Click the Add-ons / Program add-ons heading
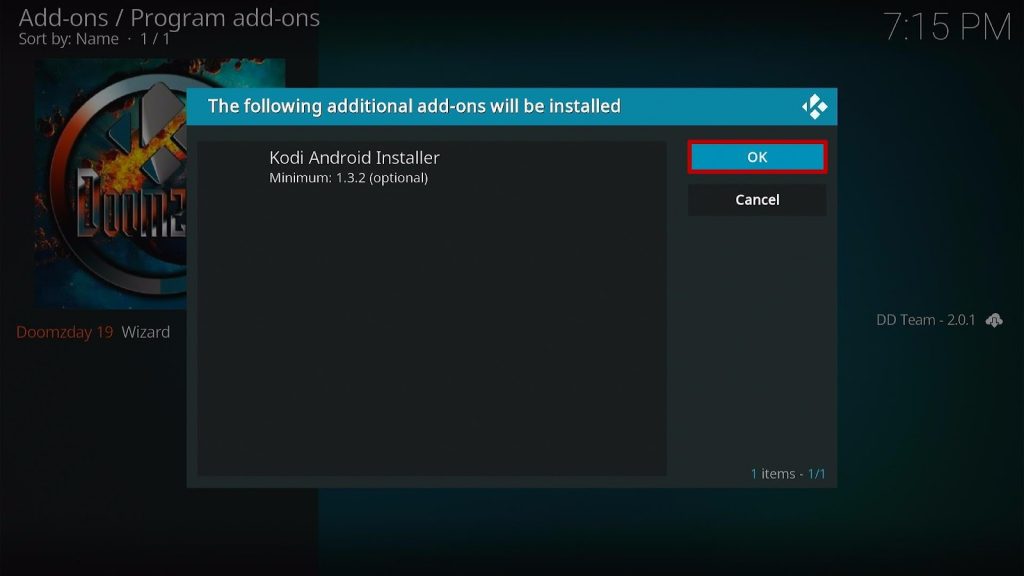 pos(169,18)
